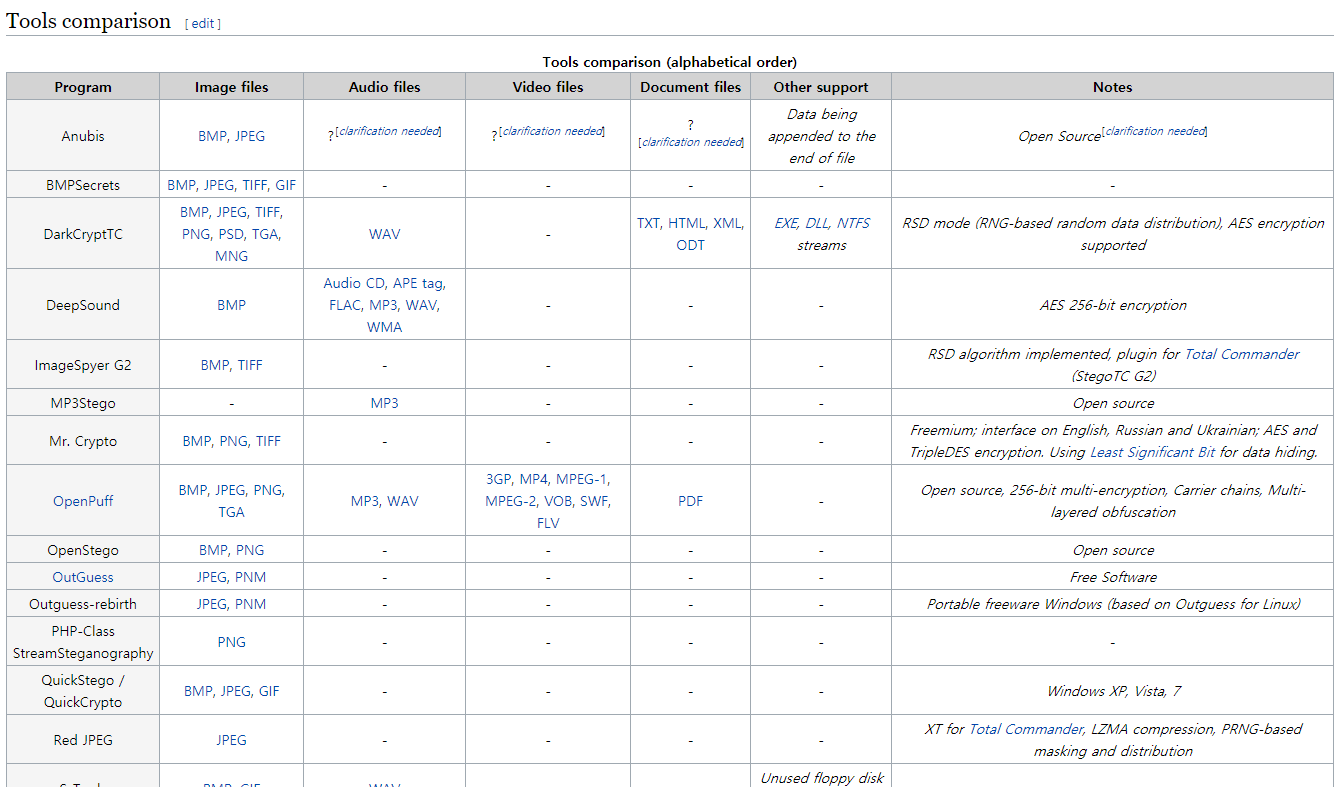Open the MPEG-1 video format link
Image resolution: width=1341 pixels, height=787 pixels.
[582, 479]
